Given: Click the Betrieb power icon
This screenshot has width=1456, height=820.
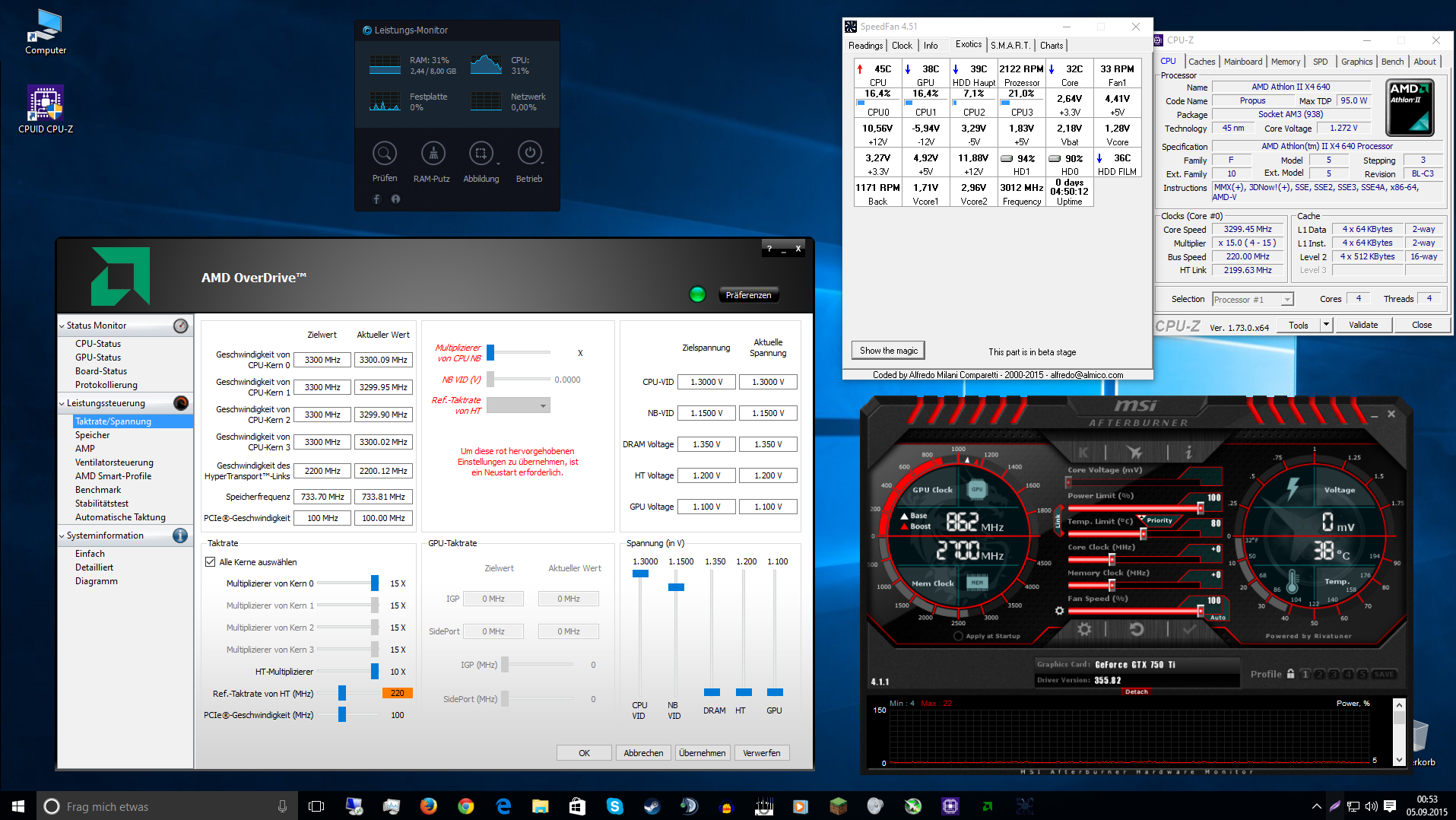Looking at the screenshot, I should (x=529, y=154).
